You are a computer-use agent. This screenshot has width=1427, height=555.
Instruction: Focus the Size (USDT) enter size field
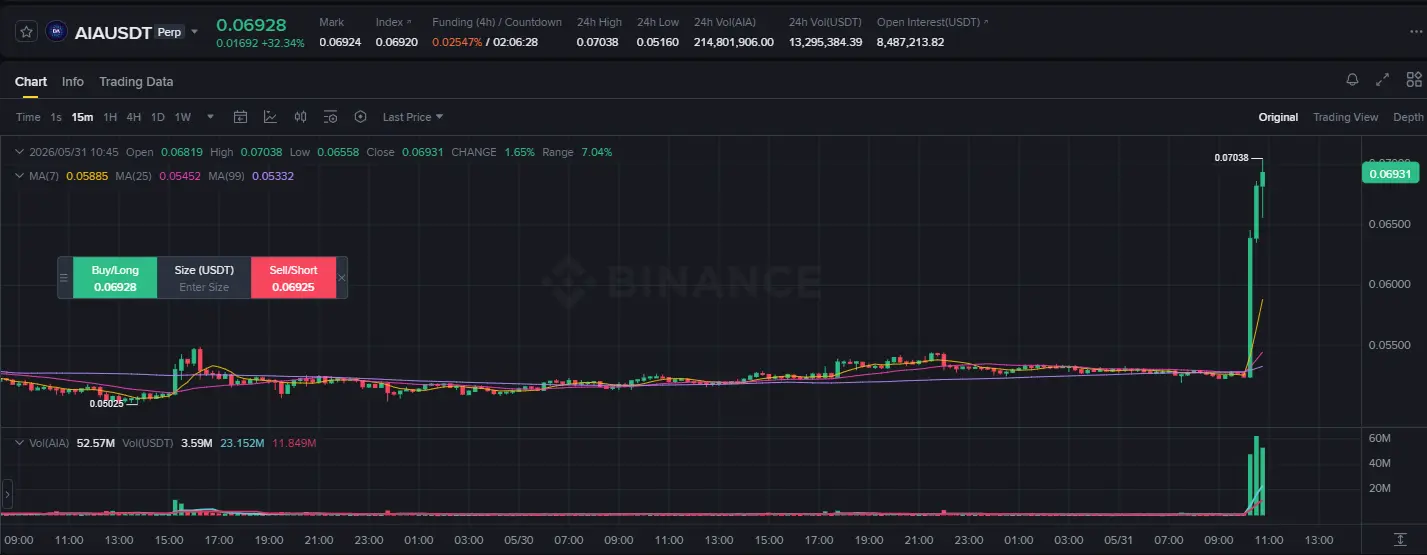click(x=204, y=287)
